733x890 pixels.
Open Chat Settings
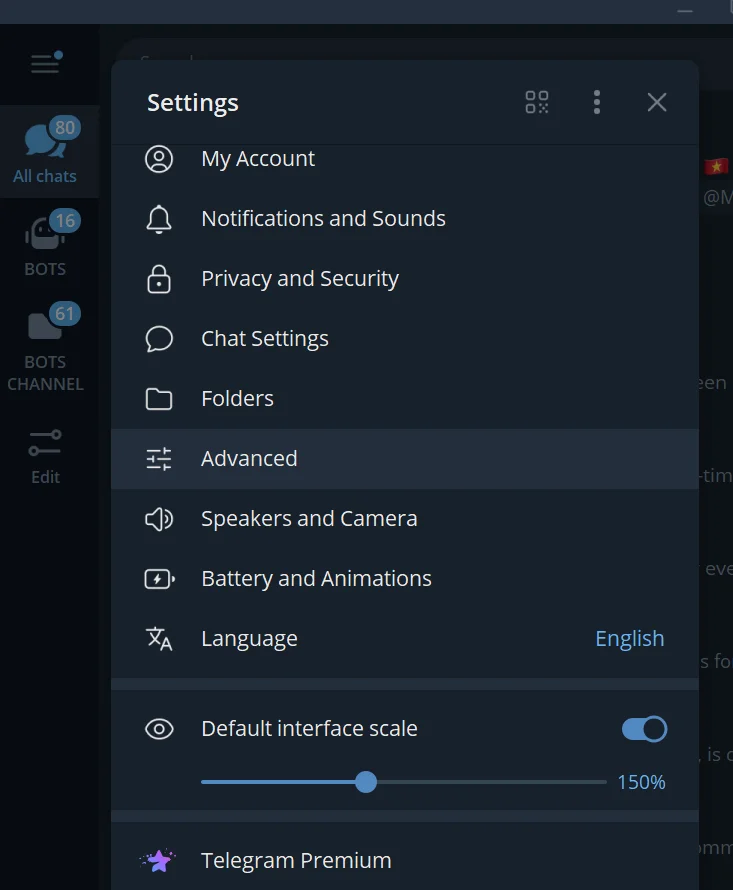[405, 339]
